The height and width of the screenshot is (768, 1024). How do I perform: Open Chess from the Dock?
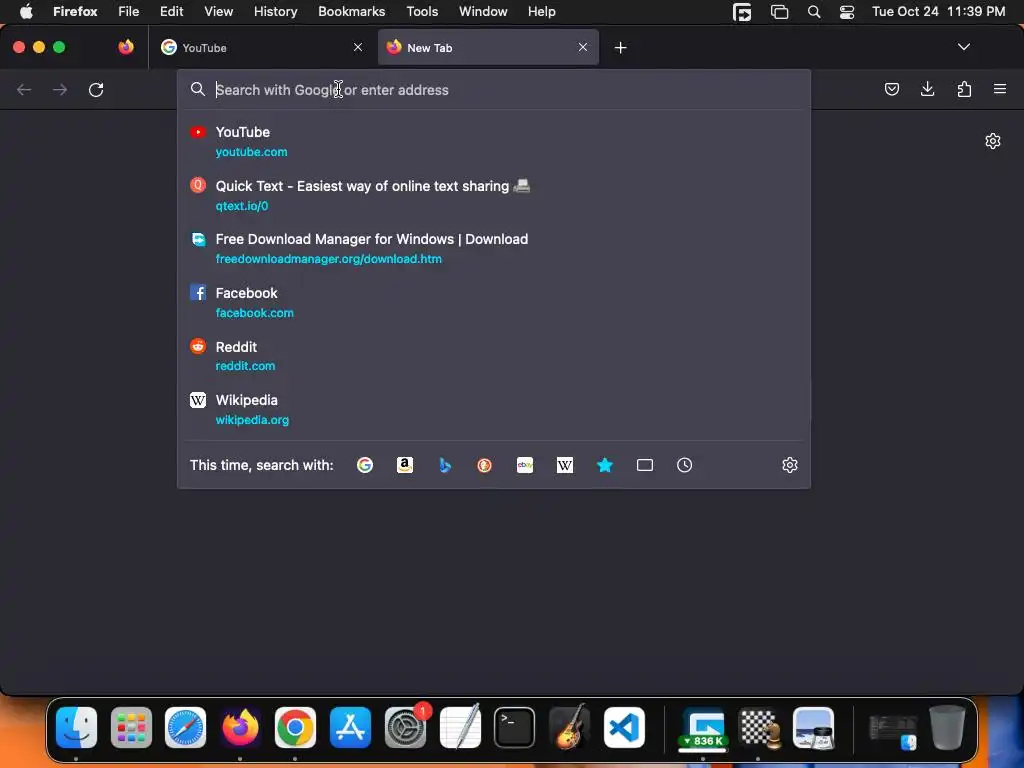click(758, 727)
